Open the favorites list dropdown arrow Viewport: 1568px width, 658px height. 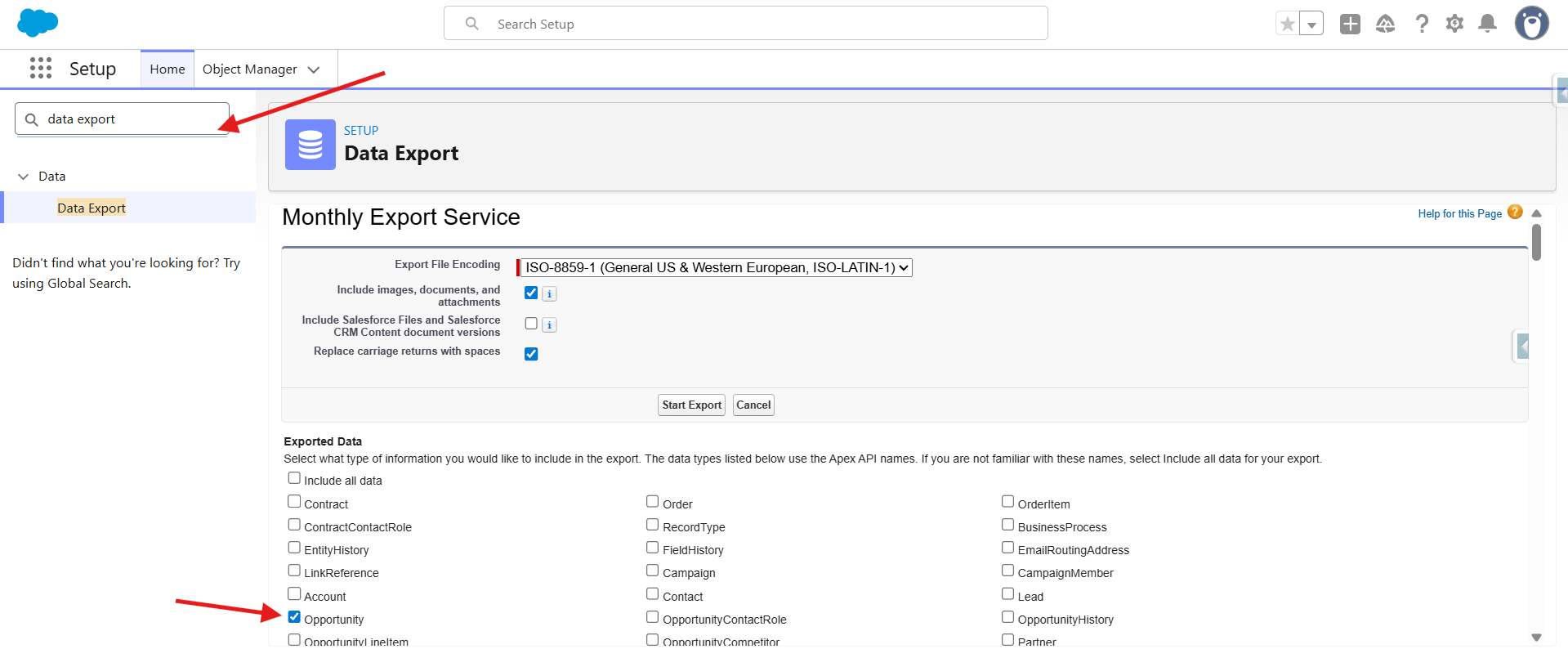(x=1311, y=24)
